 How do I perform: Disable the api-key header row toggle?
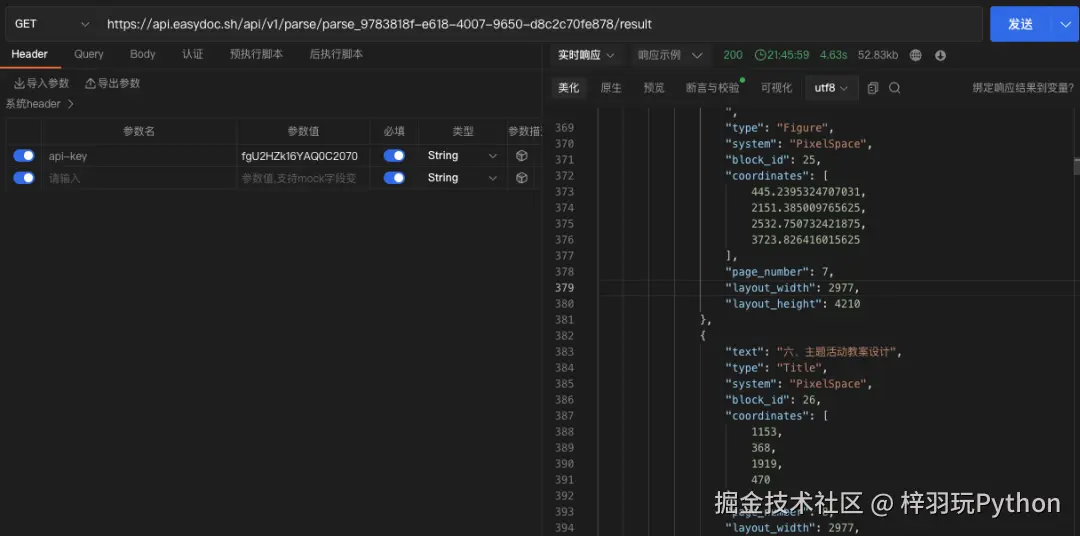[x=24, y=156]
